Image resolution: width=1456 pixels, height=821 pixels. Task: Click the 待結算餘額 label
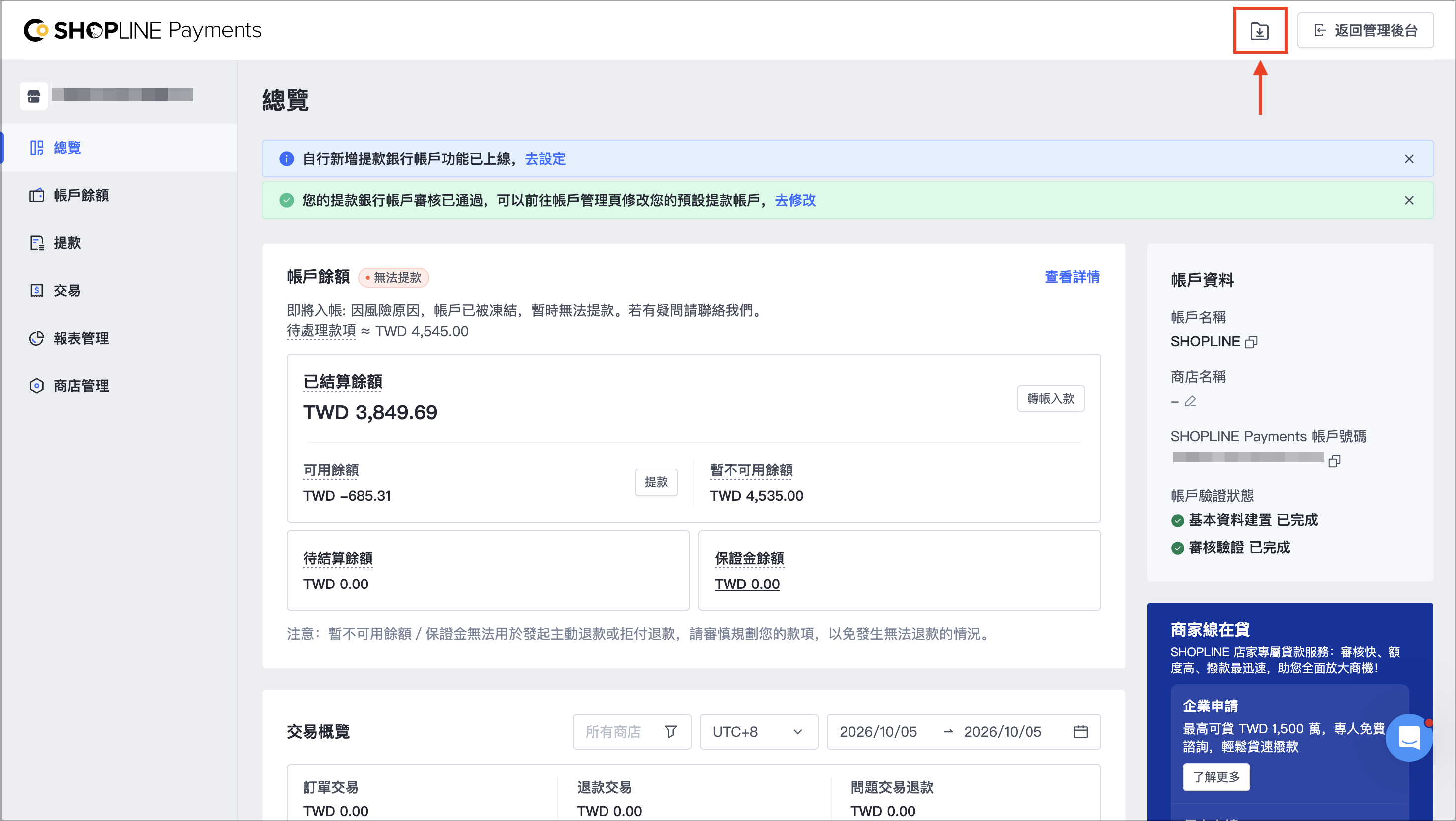click(x=338, y=558)
